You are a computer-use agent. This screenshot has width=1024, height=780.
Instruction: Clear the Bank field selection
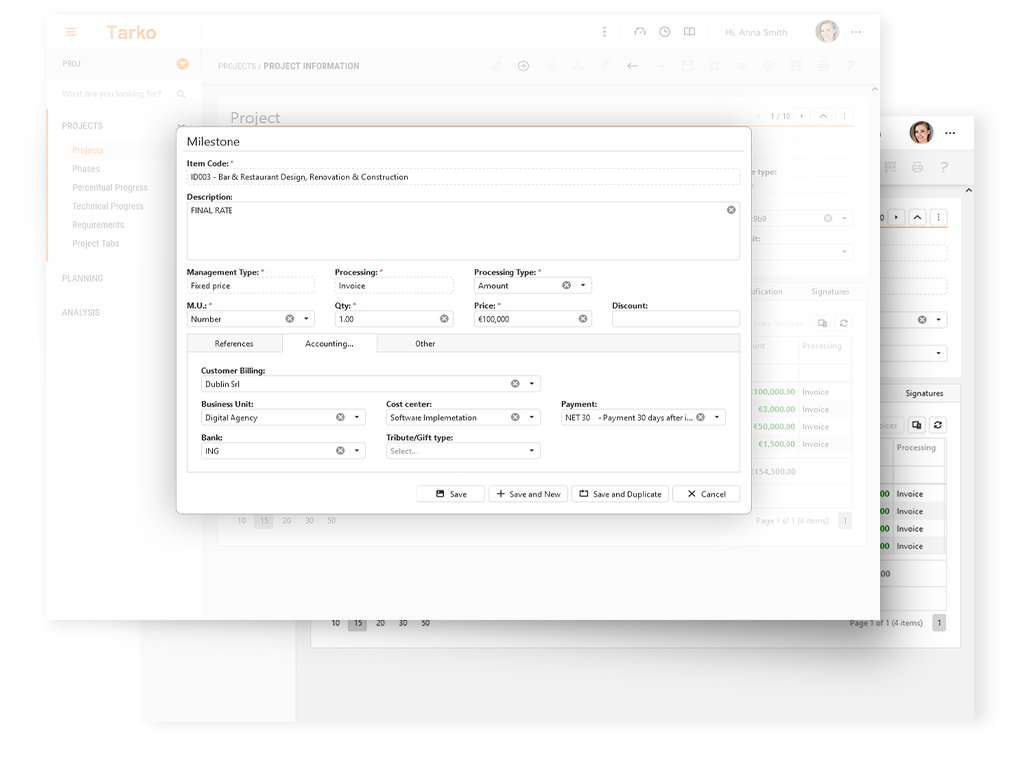pyautogui.click(x=340, y=451)
